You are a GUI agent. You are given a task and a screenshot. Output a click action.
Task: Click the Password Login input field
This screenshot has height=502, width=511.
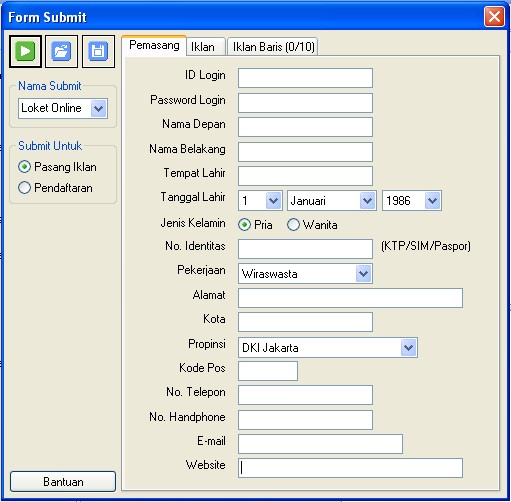pos(305,103)
